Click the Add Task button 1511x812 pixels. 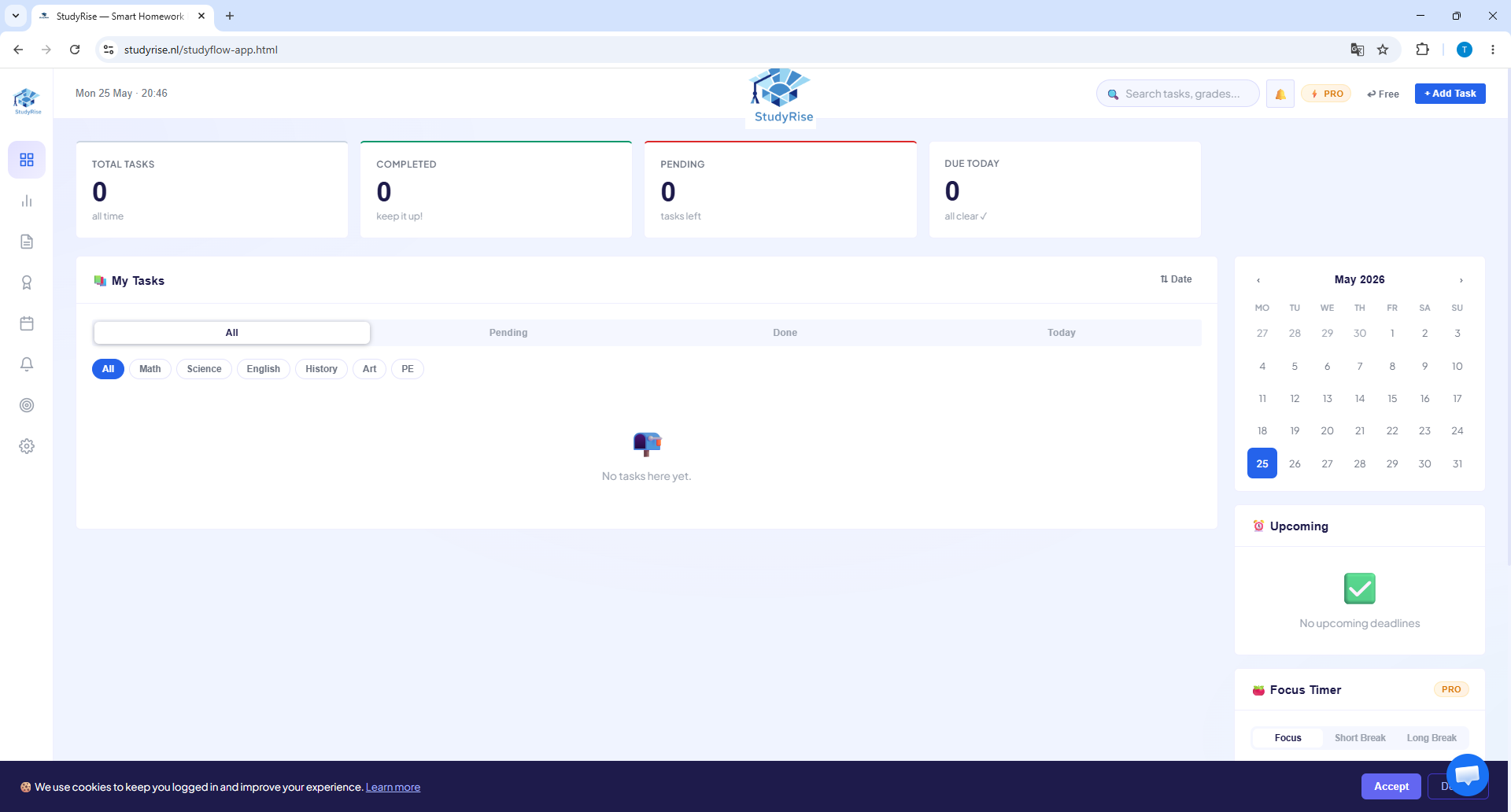click(1450, 94)
